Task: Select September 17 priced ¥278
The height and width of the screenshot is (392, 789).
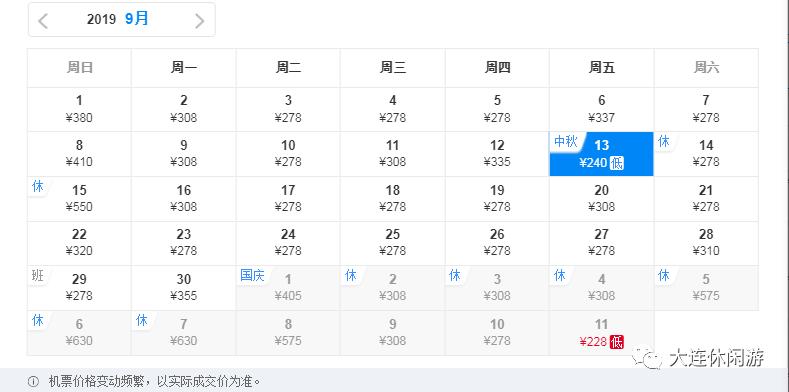Action: pyautogui.click(x=288, y=199)
